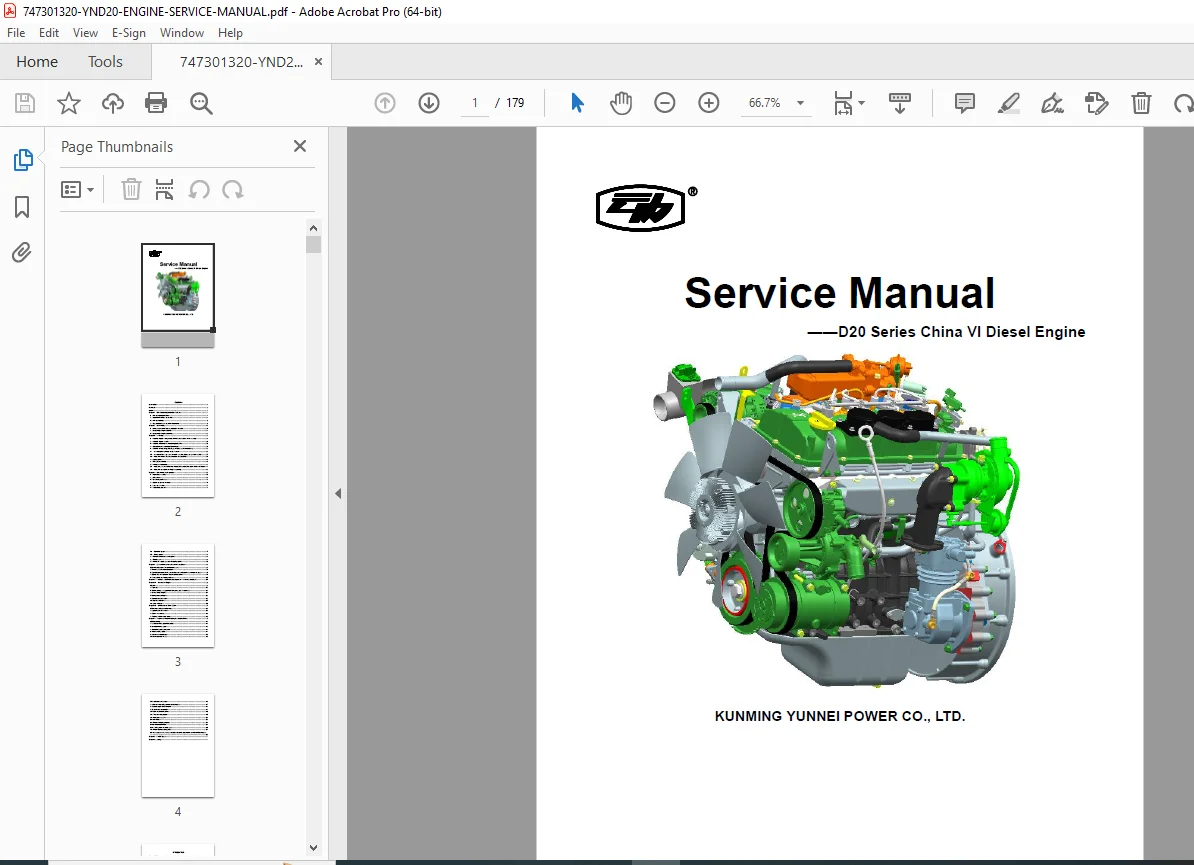The image size is (1194, 865).
Task: Open the Edit menu
Action: click(49, 33)
